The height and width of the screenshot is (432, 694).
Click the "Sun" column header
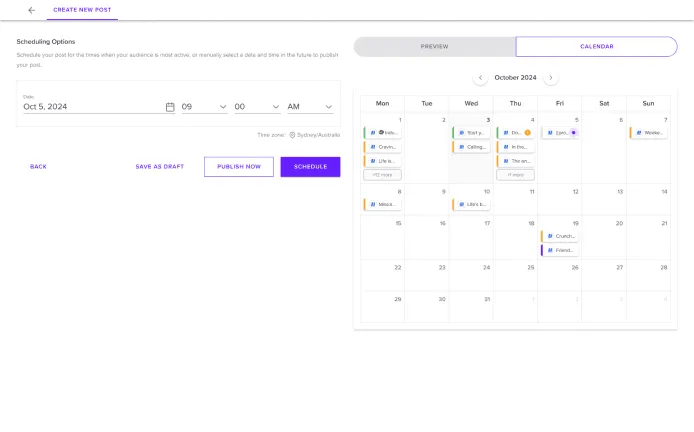[x=648, y=104]
